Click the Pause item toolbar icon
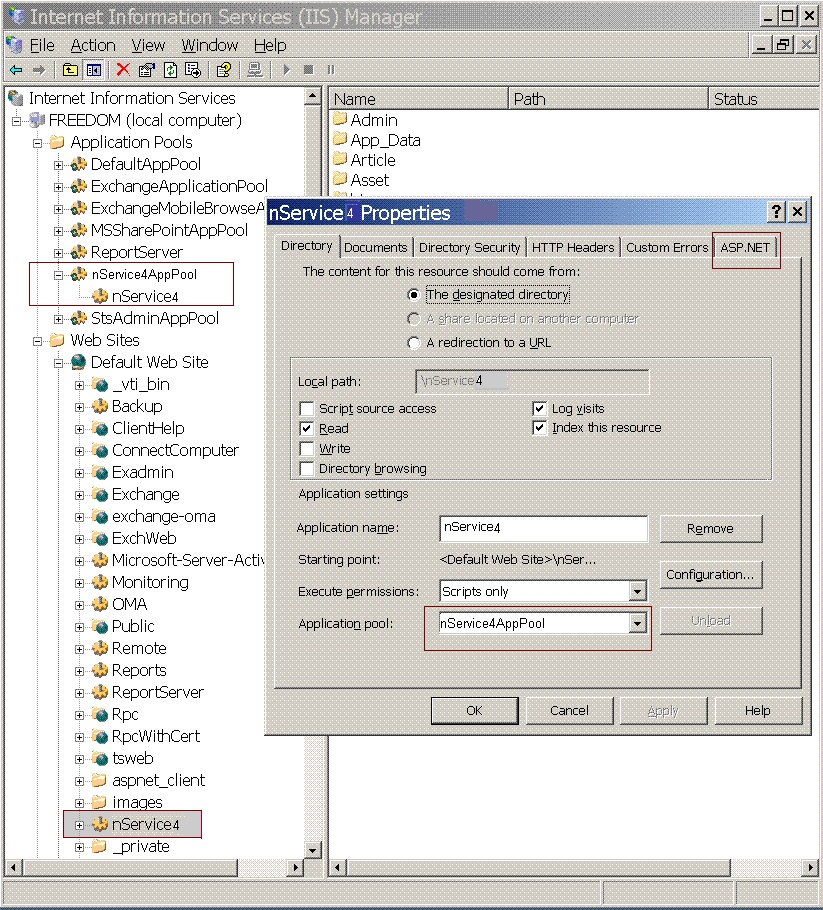 [331, 70]
